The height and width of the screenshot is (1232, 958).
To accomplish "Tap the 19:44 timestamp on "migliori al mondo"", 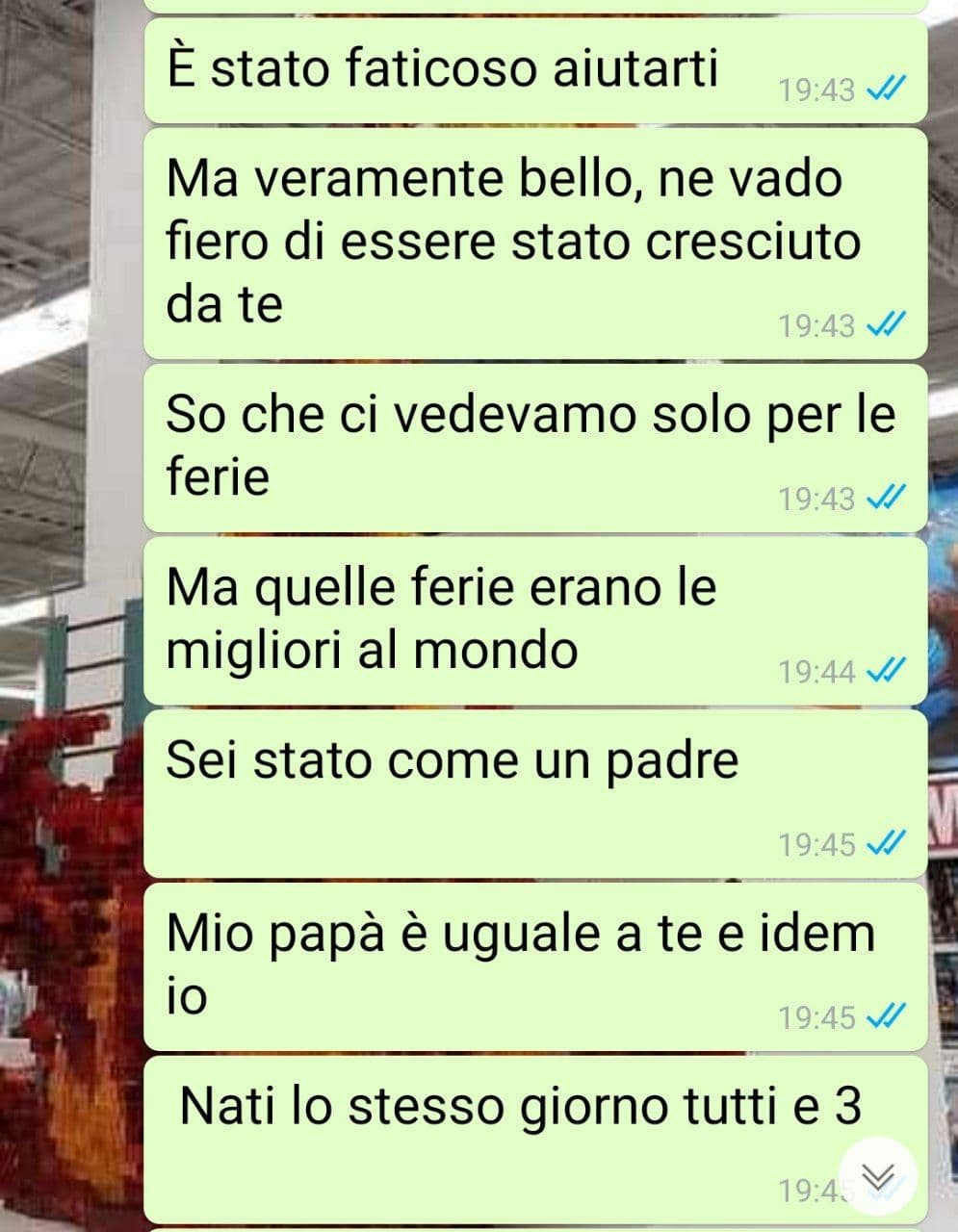I will coord(816,671).
